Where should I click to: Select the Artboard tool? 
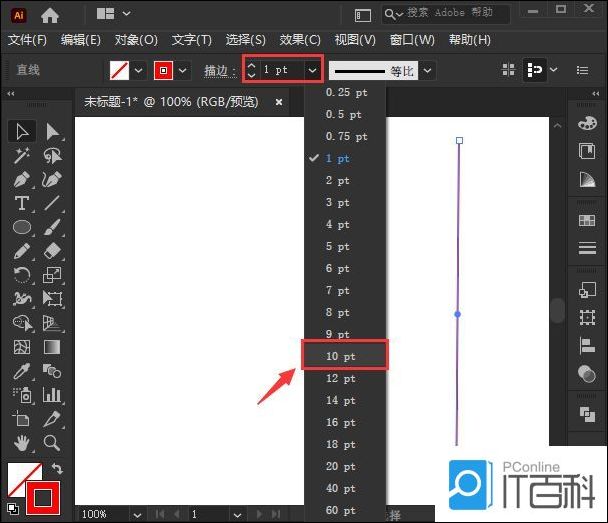(x=22, y=419)
